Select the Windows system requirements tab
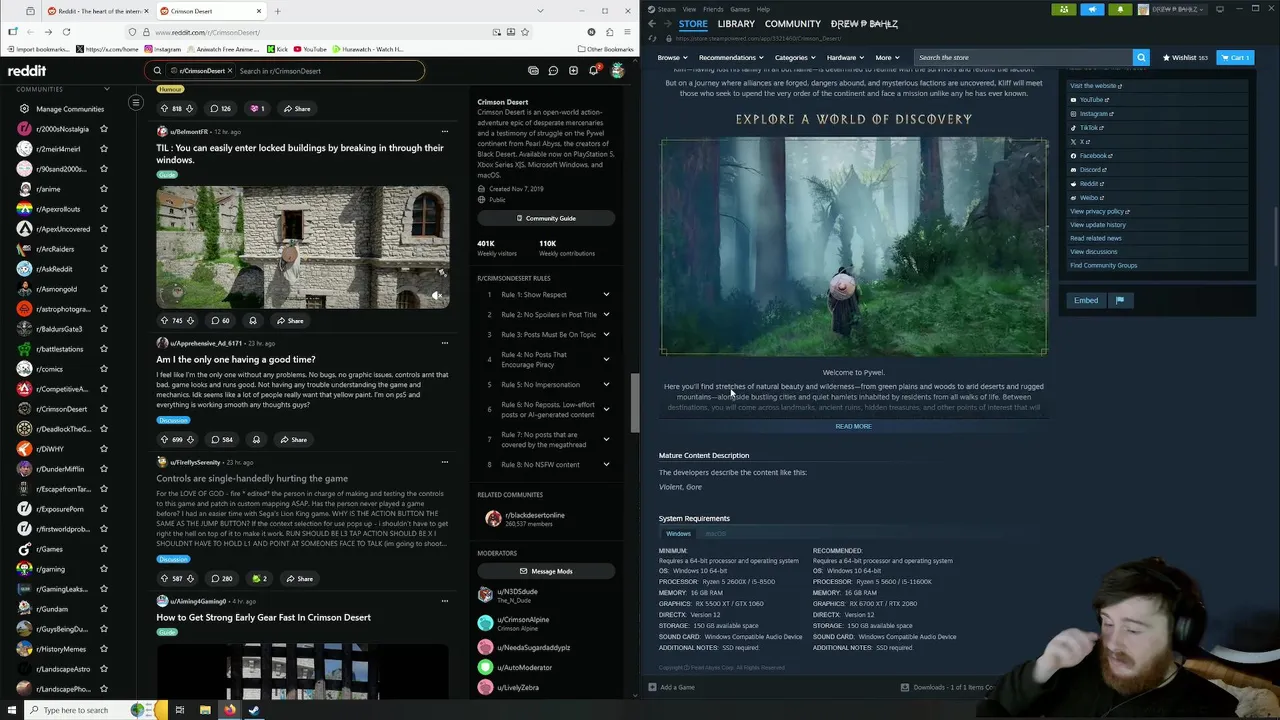Image resolution: width=1280 pixels, height=720 pixels. (678, 534)
